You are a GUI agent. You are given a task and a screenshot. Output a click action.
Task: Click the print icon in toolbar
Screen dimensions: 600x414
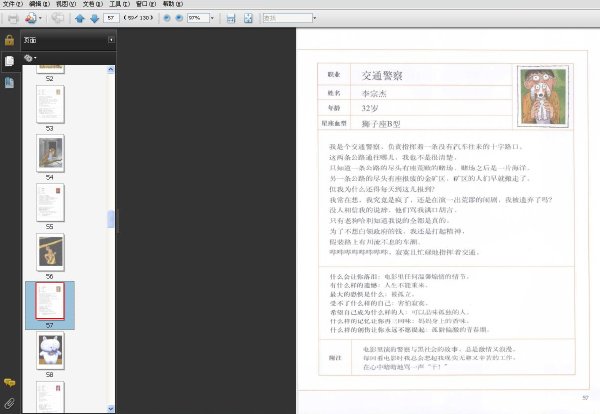pyautogui.click(x=13, y=18)
